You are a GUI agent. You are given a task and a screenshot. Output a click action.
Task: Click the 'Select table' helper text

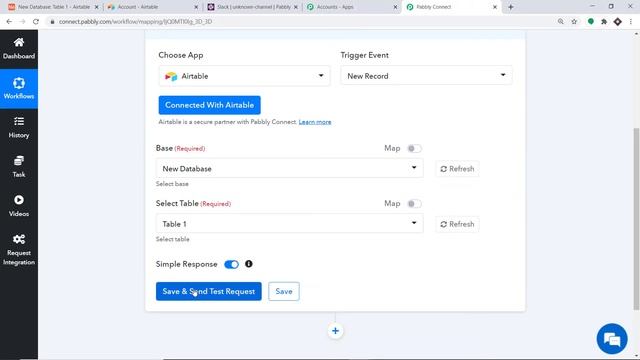(173, 239)
